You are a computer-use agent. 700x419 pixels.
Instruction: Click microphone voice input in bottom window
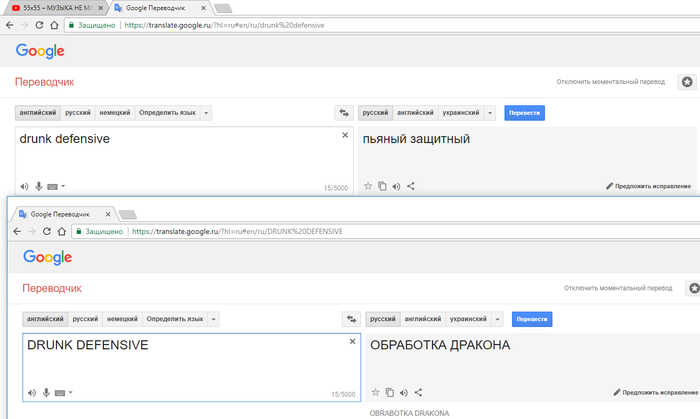pos(46,392)
